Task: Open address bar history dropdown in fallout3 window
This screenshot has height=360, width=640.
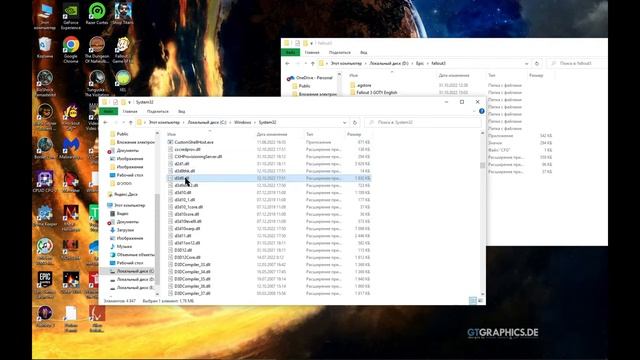Action: click(x=527, y=64)
